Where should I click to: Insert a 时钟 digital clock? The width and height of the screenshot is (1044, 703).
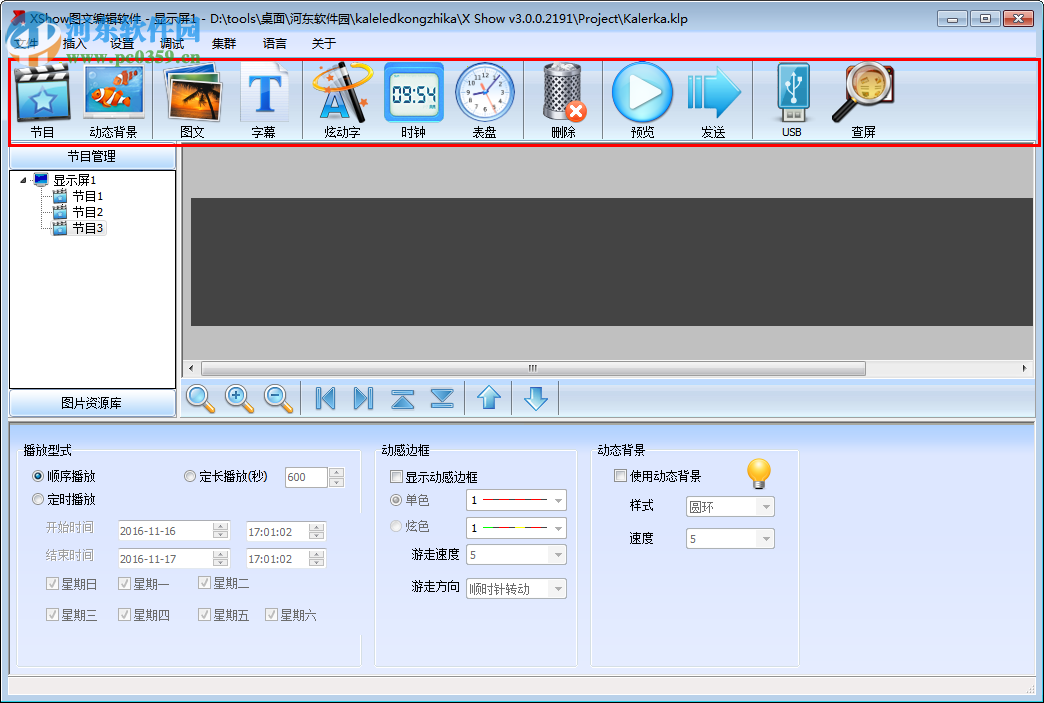(414, 95)
